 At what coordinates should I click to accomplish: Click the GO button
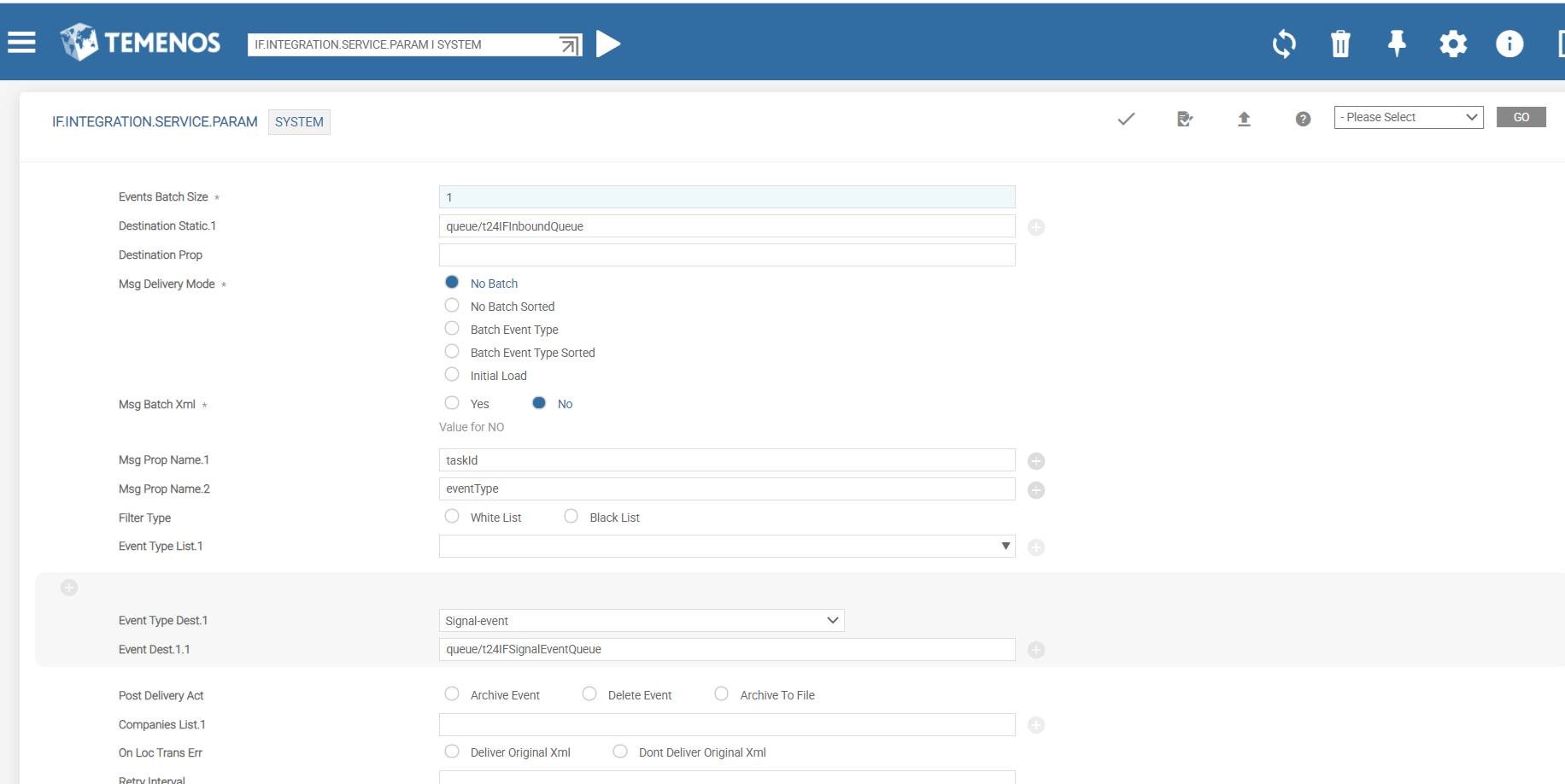point(1521,118)
